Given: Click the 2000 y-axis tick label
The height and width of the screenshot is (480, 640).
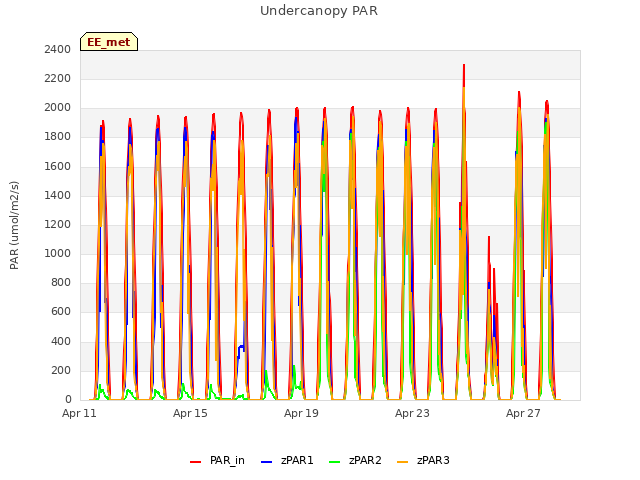Looking at the screenshot, I should 58,108.
